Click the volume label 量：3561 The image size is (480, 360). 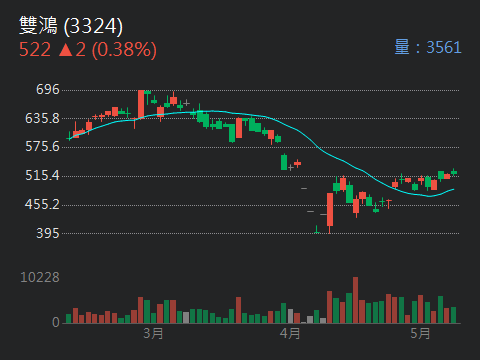click(x=428, y=47)
